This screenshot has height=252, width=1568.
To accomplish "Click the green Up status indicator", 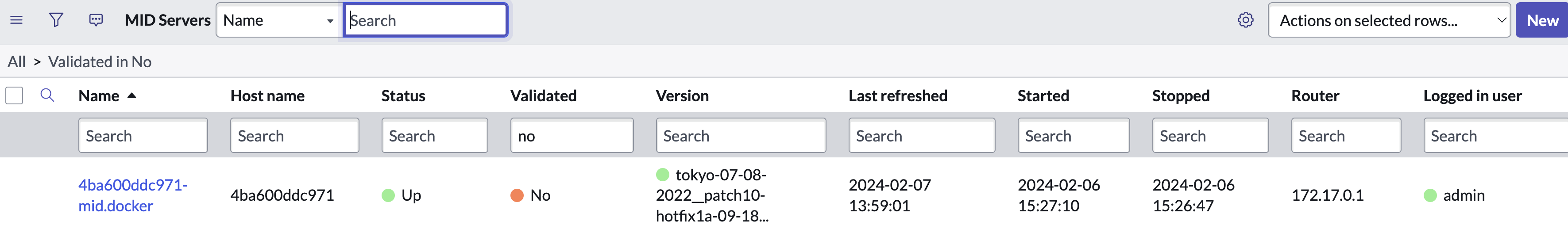I will (x=388, y=195).
